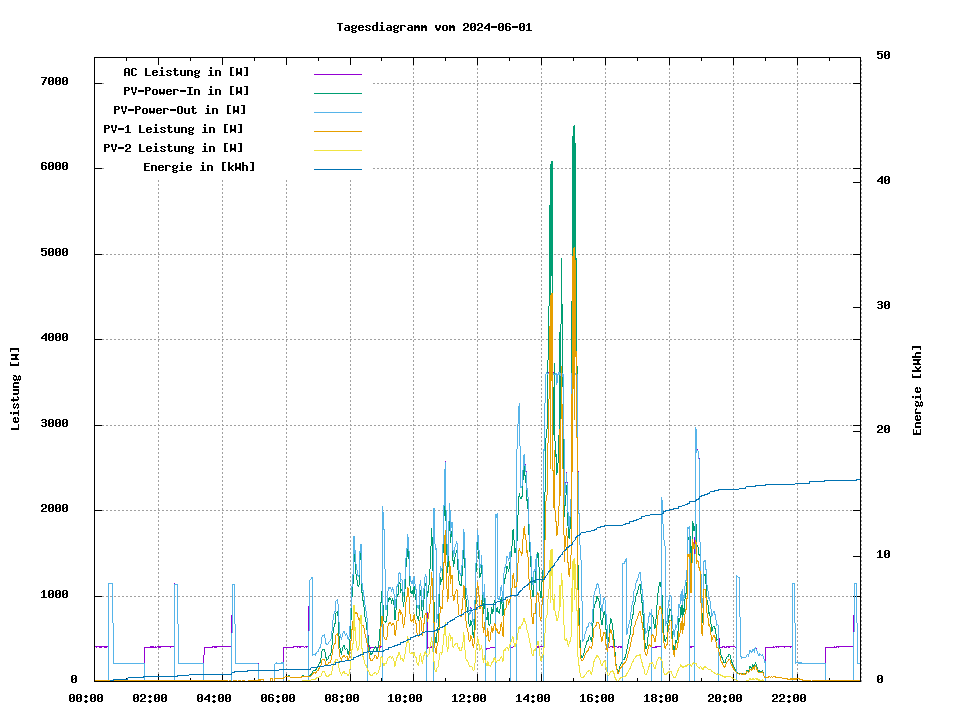960x720 pixels.
Task: Pick the "PV-1 Leistung in [W]" legend entry
Action: (x=173, y=129)
